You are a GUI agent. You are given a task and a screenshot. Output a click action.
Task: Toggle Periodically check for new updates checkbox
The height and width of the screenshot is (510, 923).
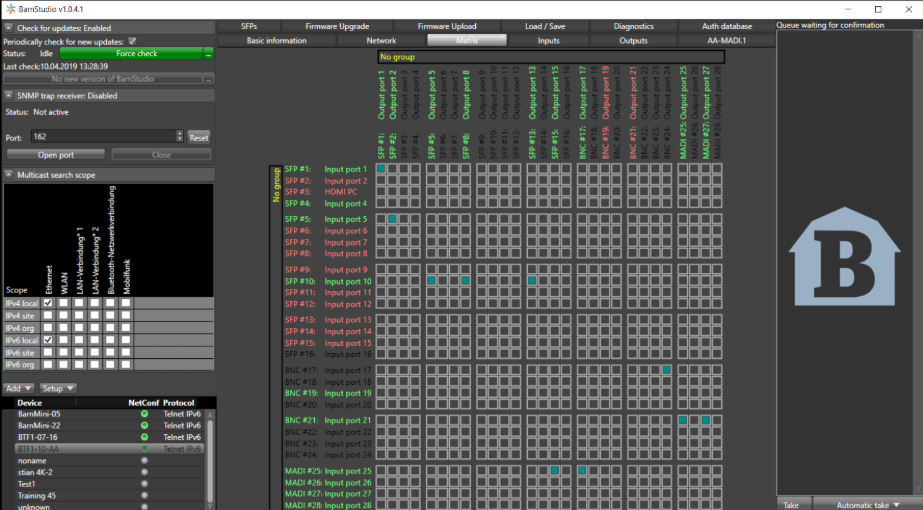pos(133,41)
